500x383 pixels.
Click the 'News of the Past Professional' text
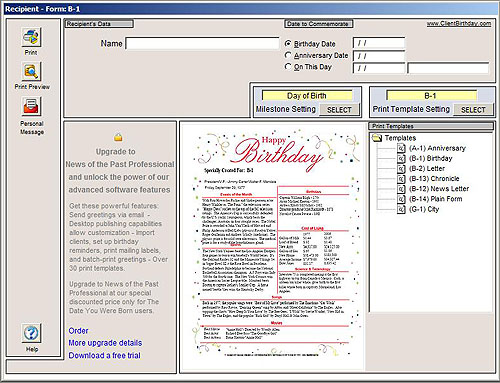point(120,164)
